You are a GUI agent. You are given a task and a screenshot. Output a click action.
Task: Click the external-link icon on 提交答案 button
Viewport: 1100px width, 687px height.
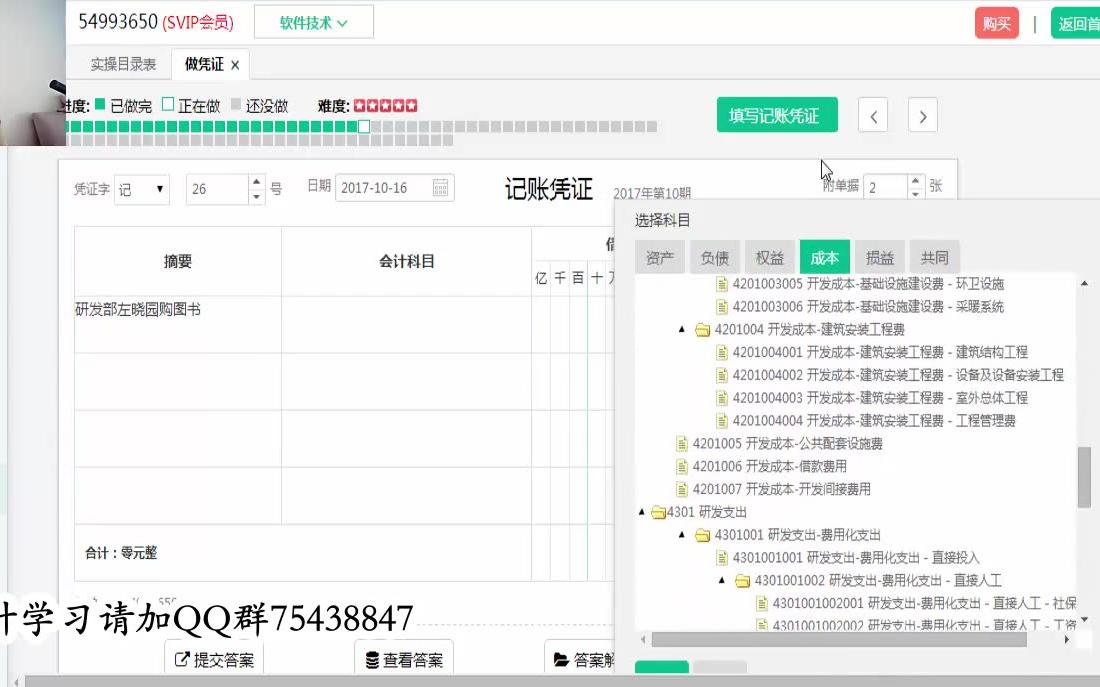[183, 657]
